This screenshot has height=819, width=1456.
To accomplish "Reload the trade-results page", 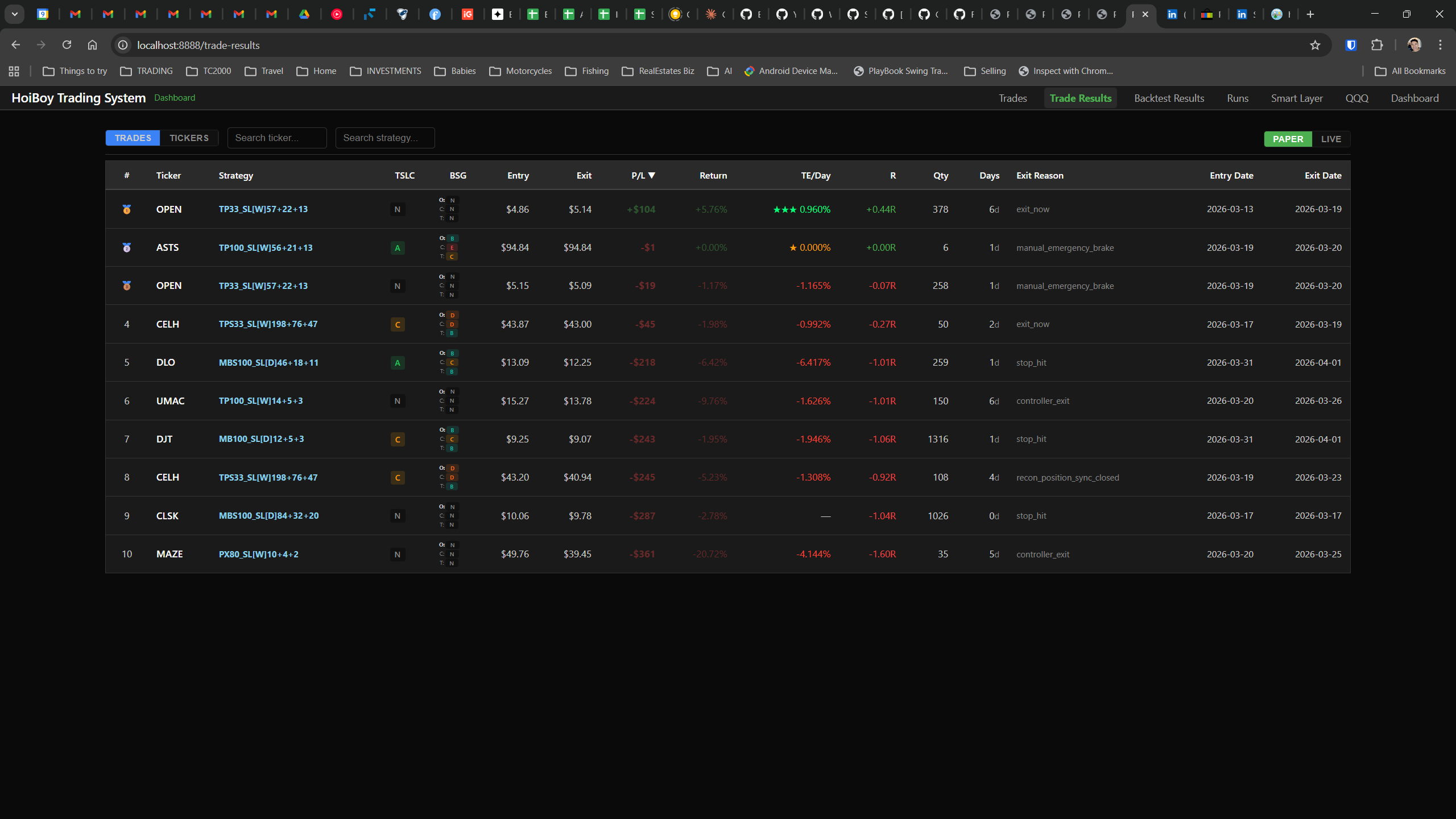I will click(x=67, y=45).
